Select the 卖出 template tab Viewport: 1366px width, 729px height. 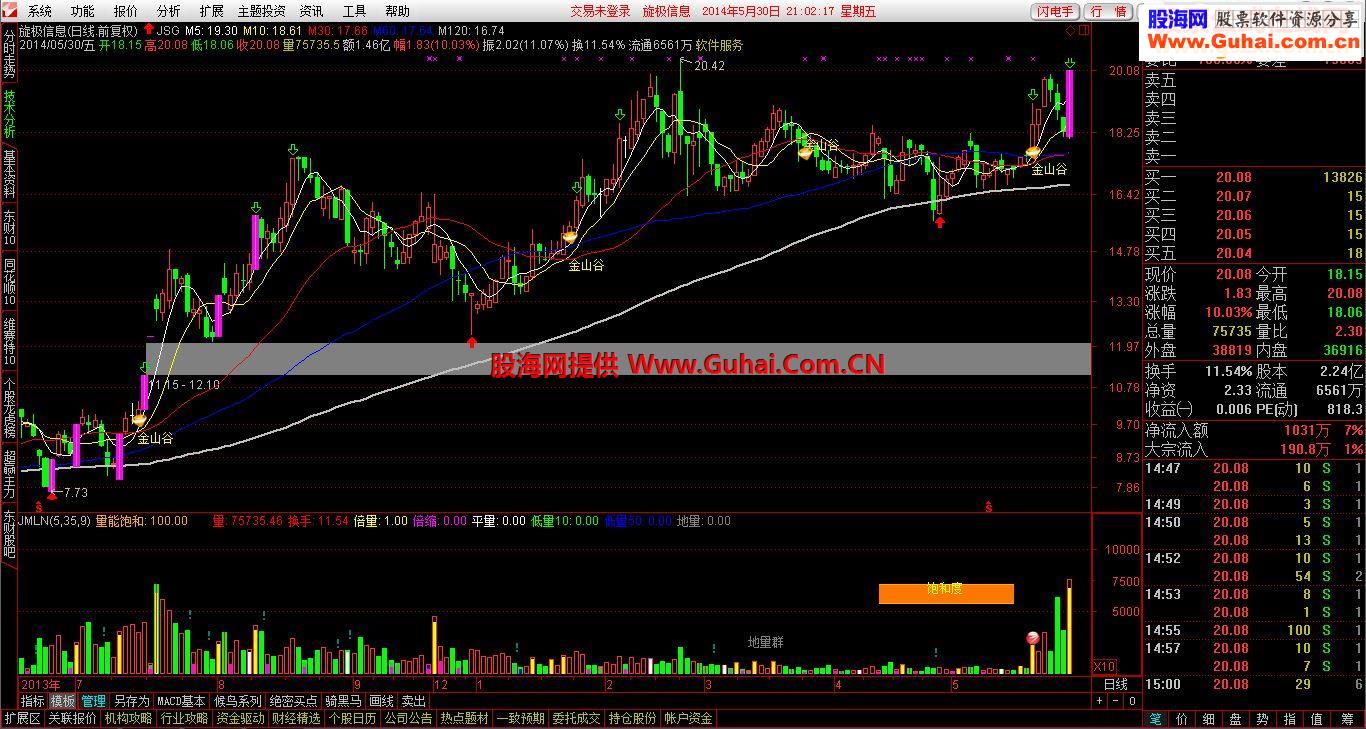tap(413, 702)
